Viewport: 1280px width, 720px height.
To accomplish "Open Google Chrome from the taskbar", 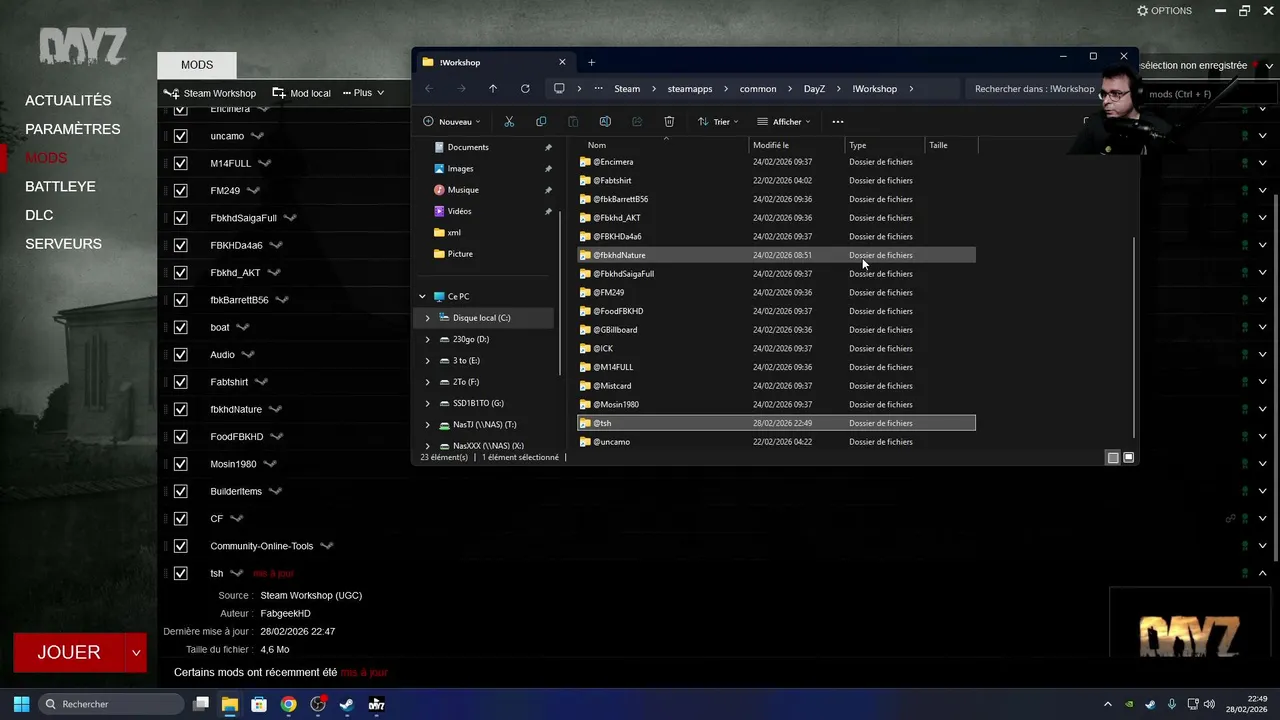I will coord(288,704).
